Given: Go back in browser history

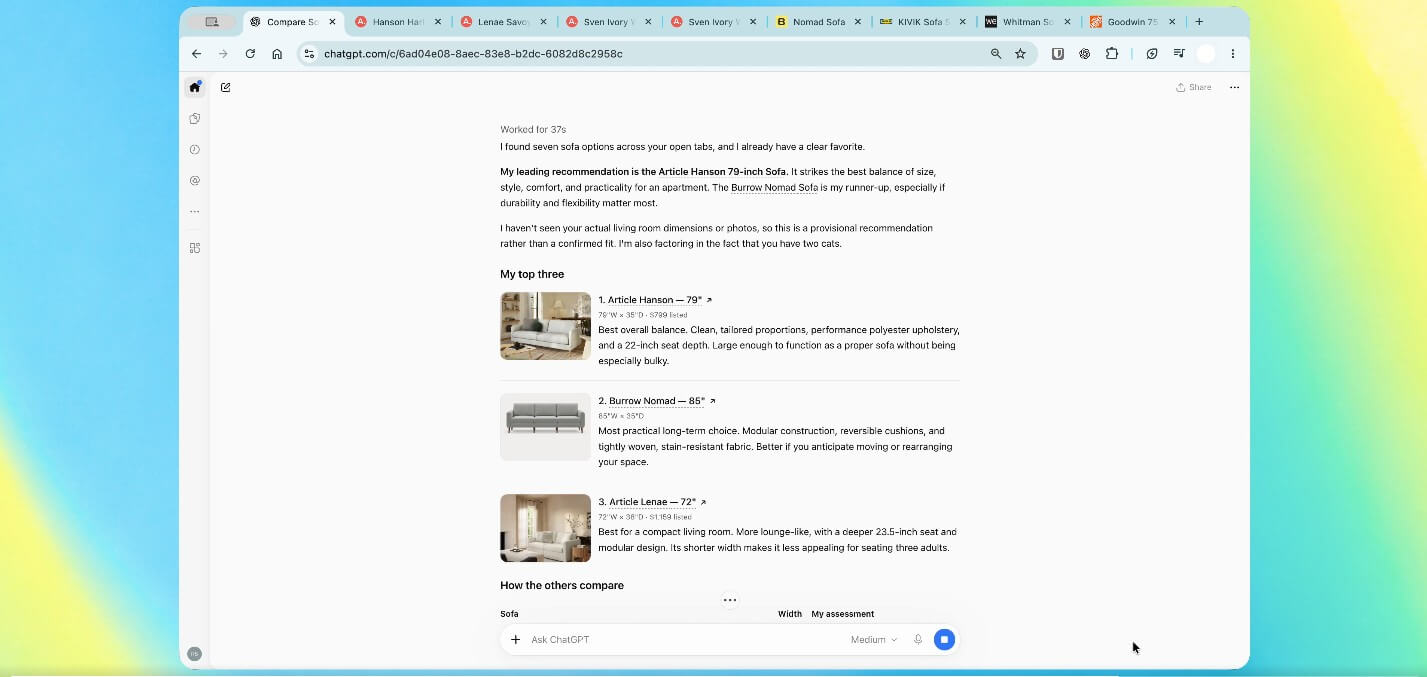Looking at the screenshot, I should pyautogui.click(x=196, y=54).
